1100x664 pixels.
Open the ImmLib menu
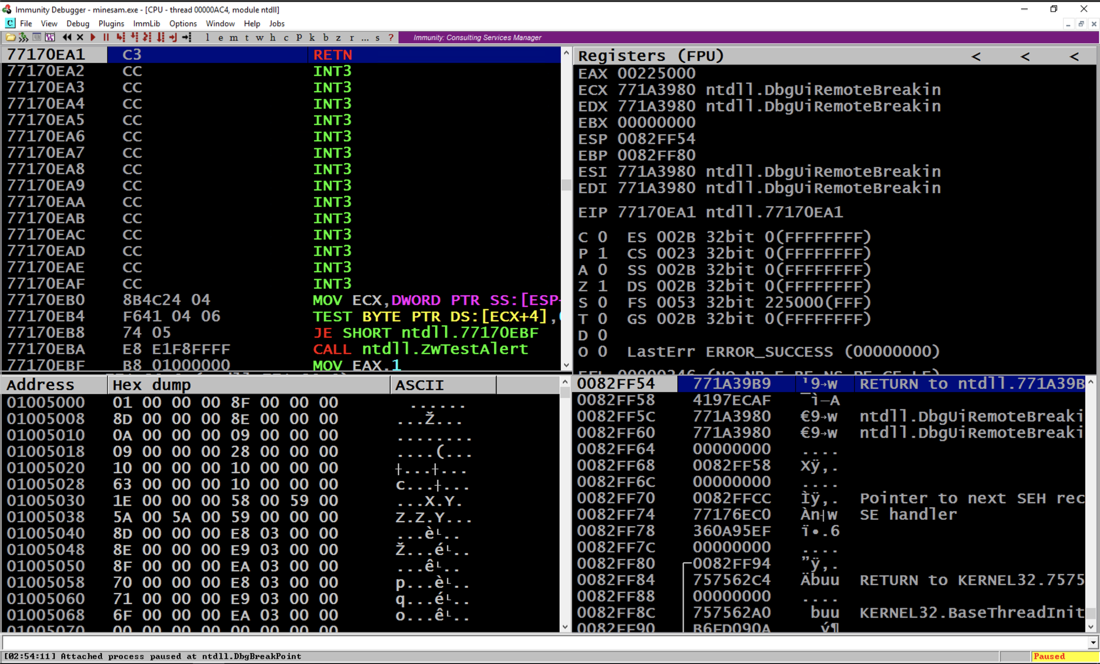click(x=147, y=23)
